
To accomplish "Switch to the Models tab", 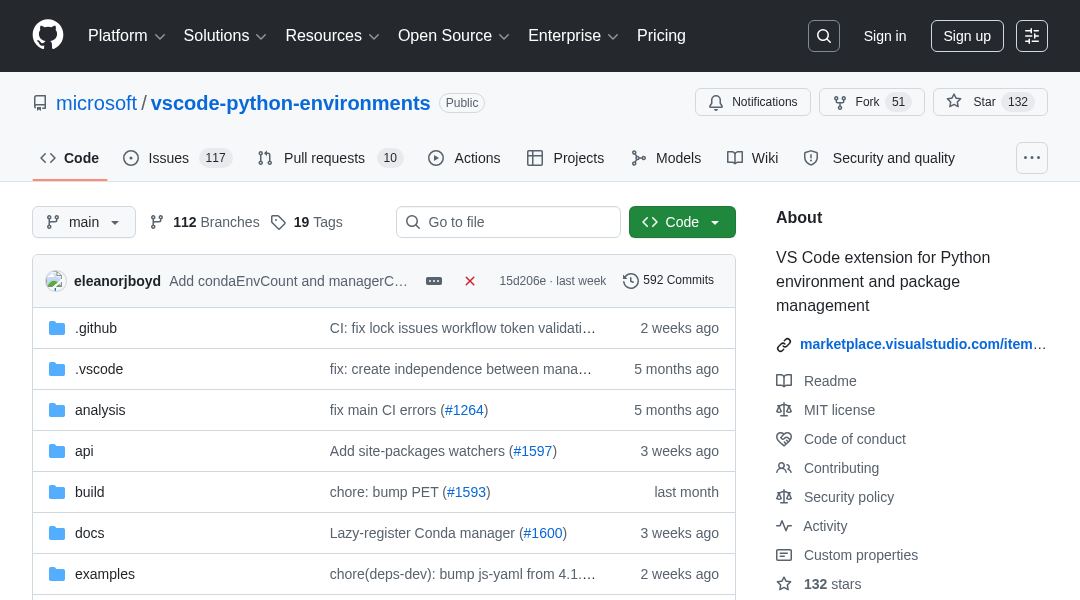I will point(666,158).
